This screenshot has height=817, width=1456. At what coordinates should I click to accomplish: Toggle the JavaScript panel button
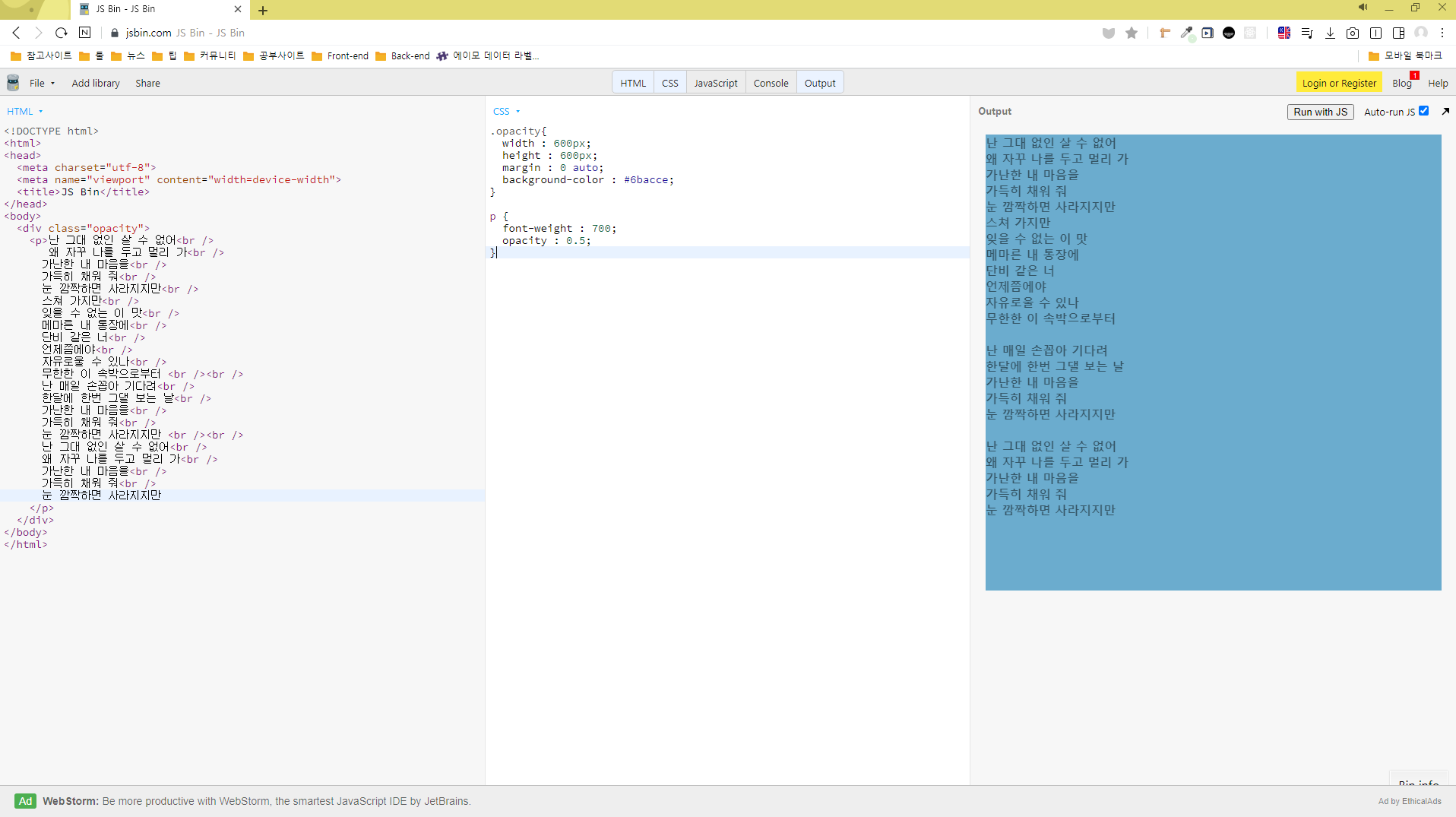click(716, 83)
